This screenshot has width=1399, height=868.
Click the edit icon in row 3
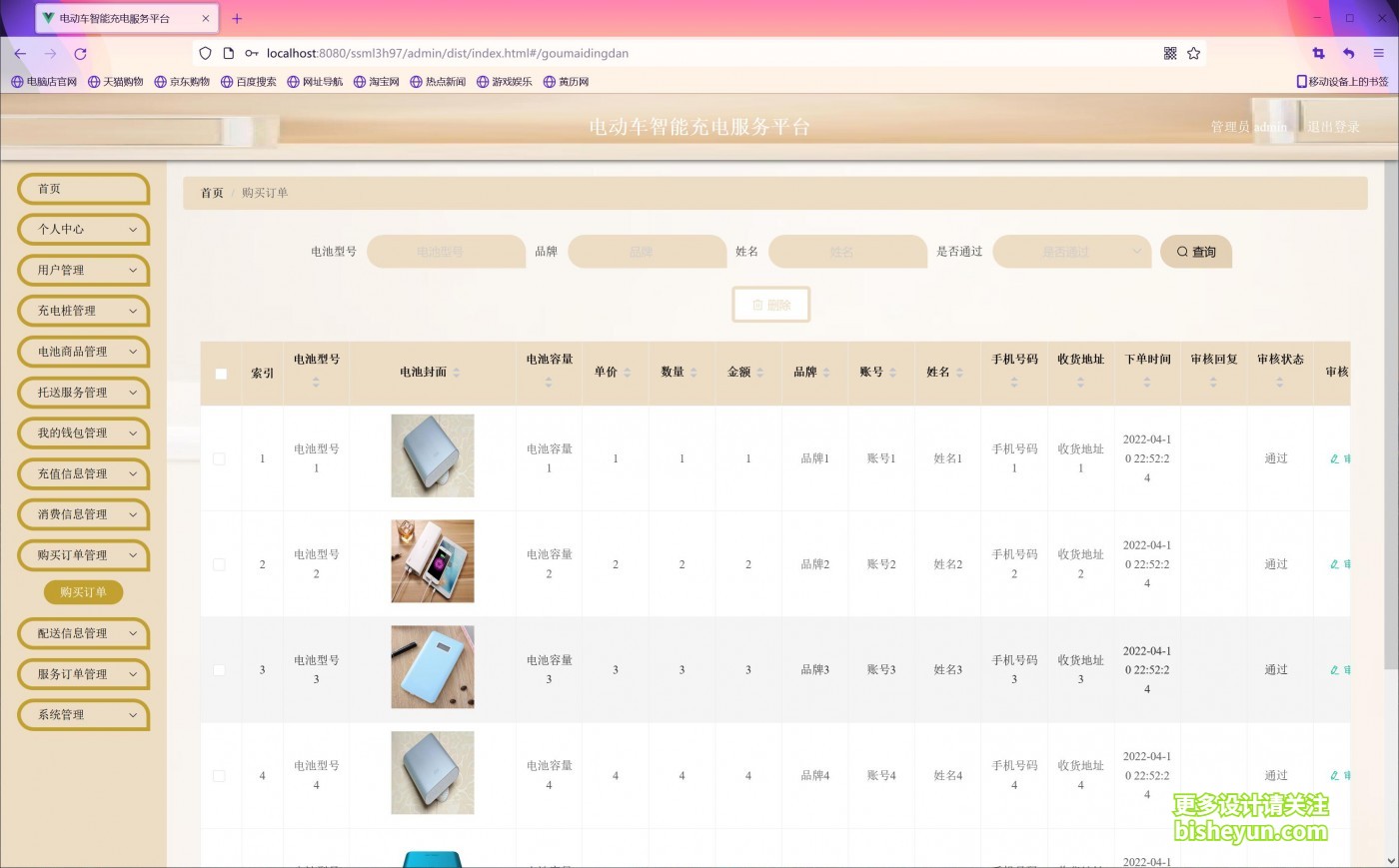1334,670
